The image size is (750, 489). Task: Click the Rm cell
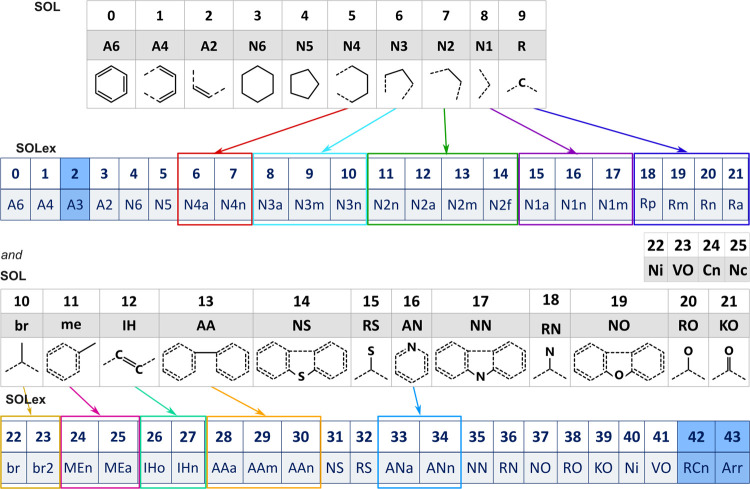pyautogui.click(x=678, y=205)
